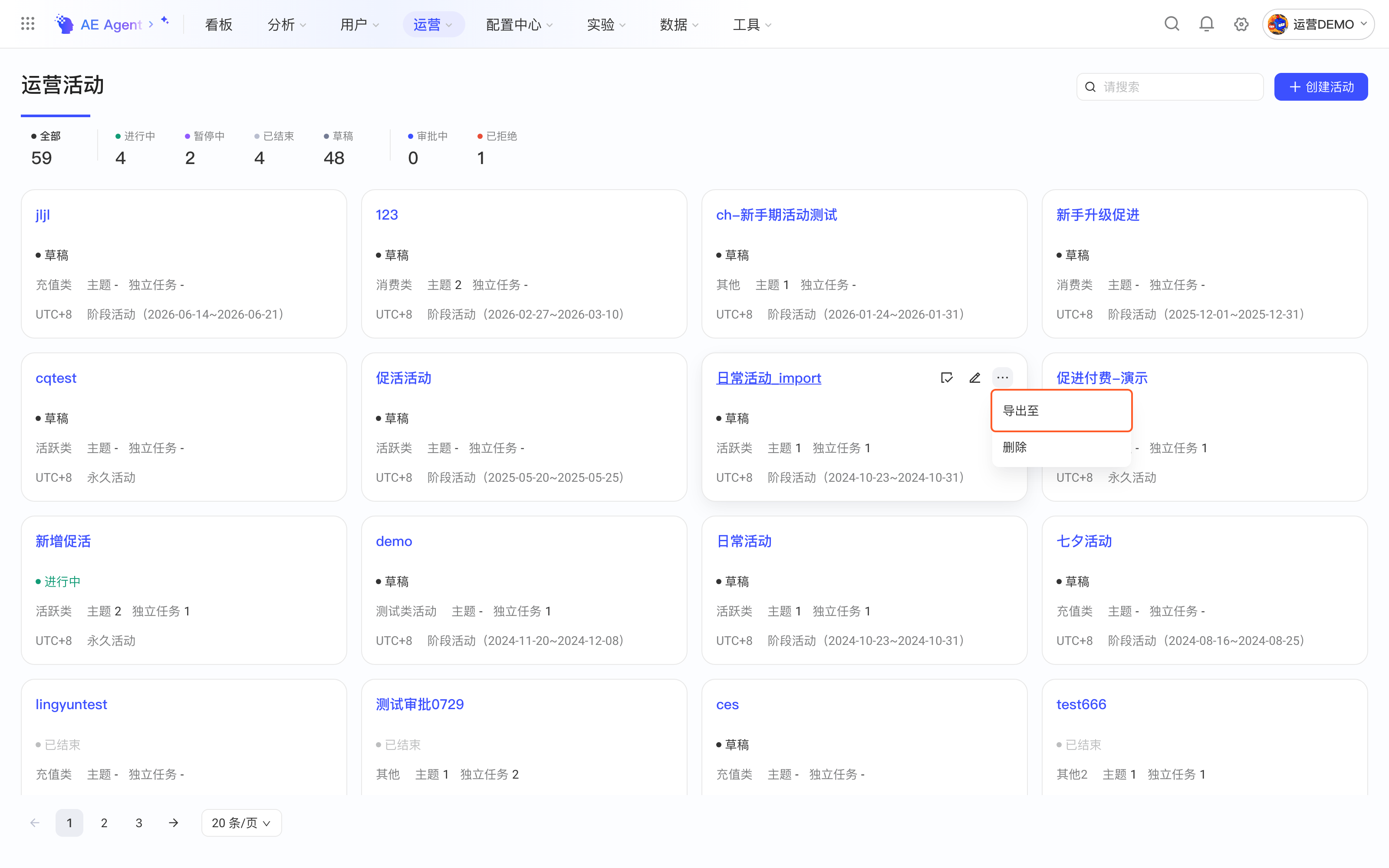Open the 促活活动 activity

click(x=404, y=378)
